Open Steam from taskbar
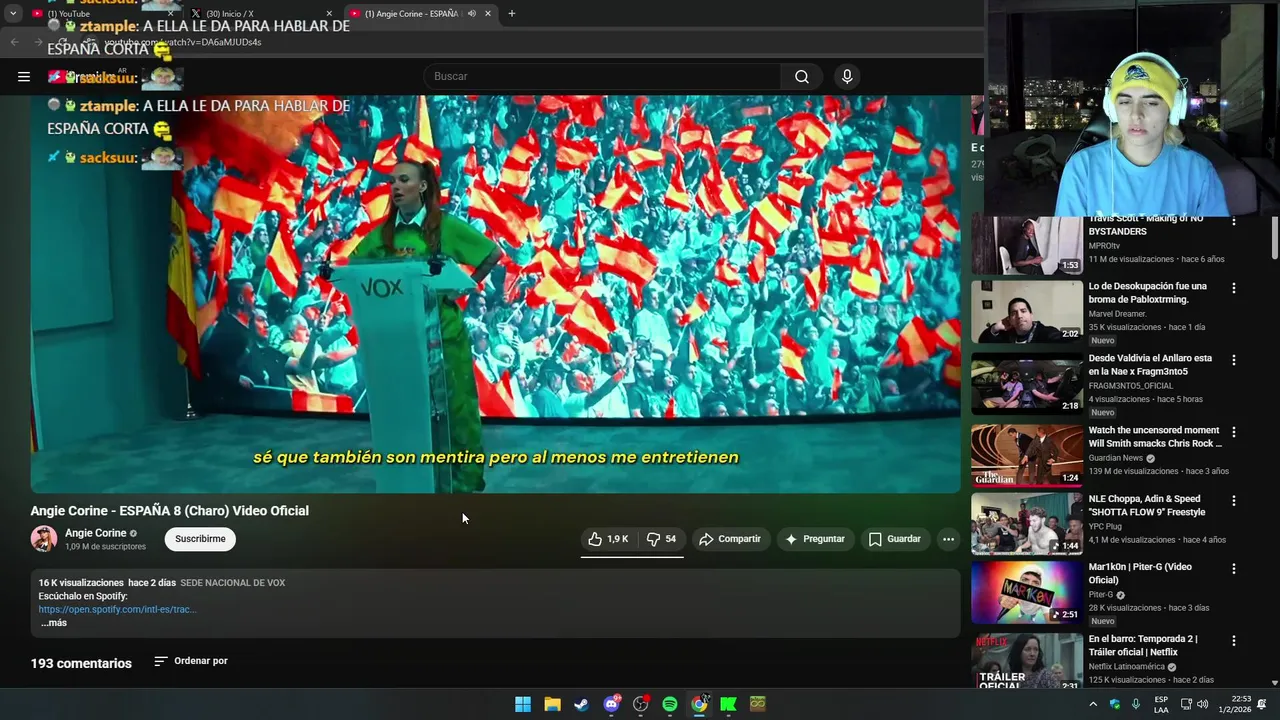The image size is (1280, 720). coord(581,704)
